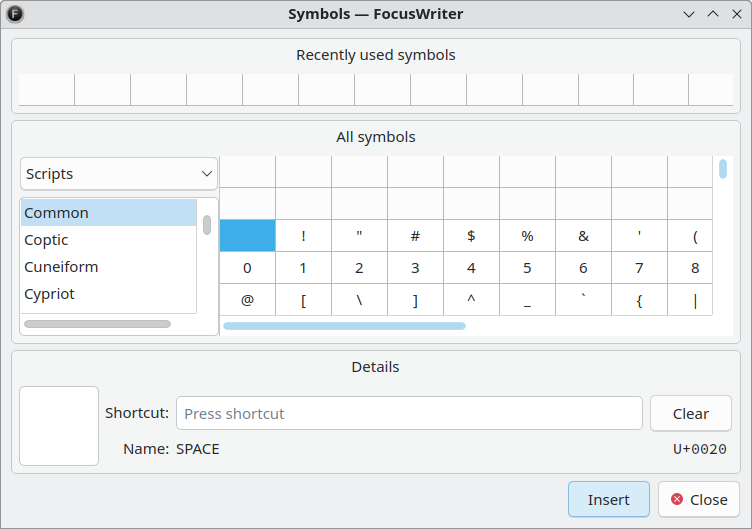This screenshot has width=752, height=529.
Task: Select the dollar sign symbol cell
Action: (x=471, y=236)
